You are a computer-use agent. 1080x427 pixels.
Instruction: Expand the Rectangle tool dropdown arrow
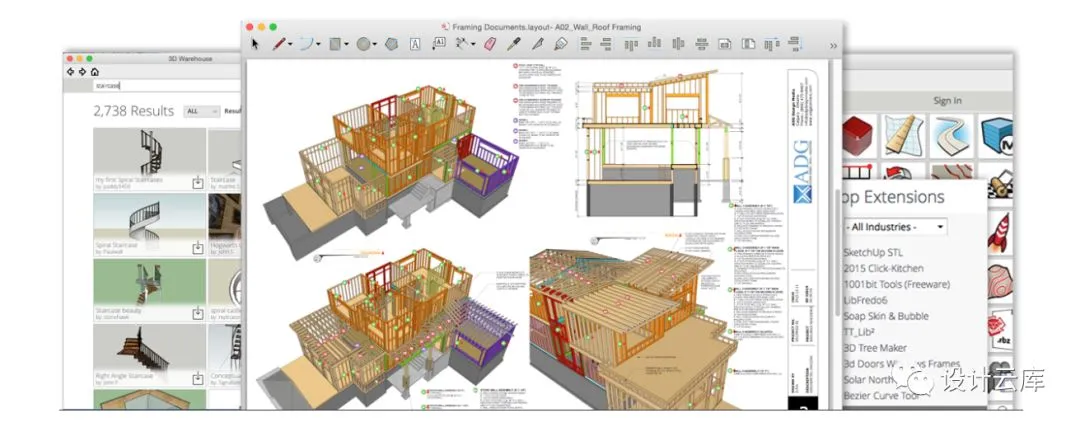tap(346, 44)
